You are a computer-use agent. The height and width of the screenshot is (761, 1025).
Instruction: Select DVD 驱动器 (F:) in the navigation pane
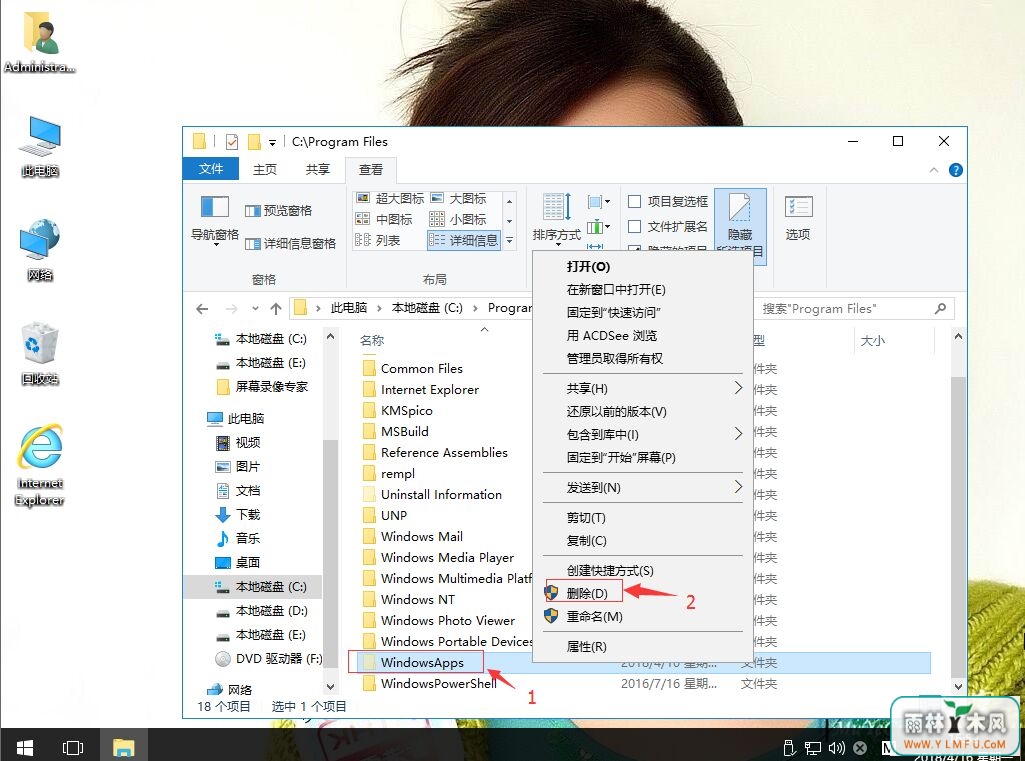tap(269, 658)
